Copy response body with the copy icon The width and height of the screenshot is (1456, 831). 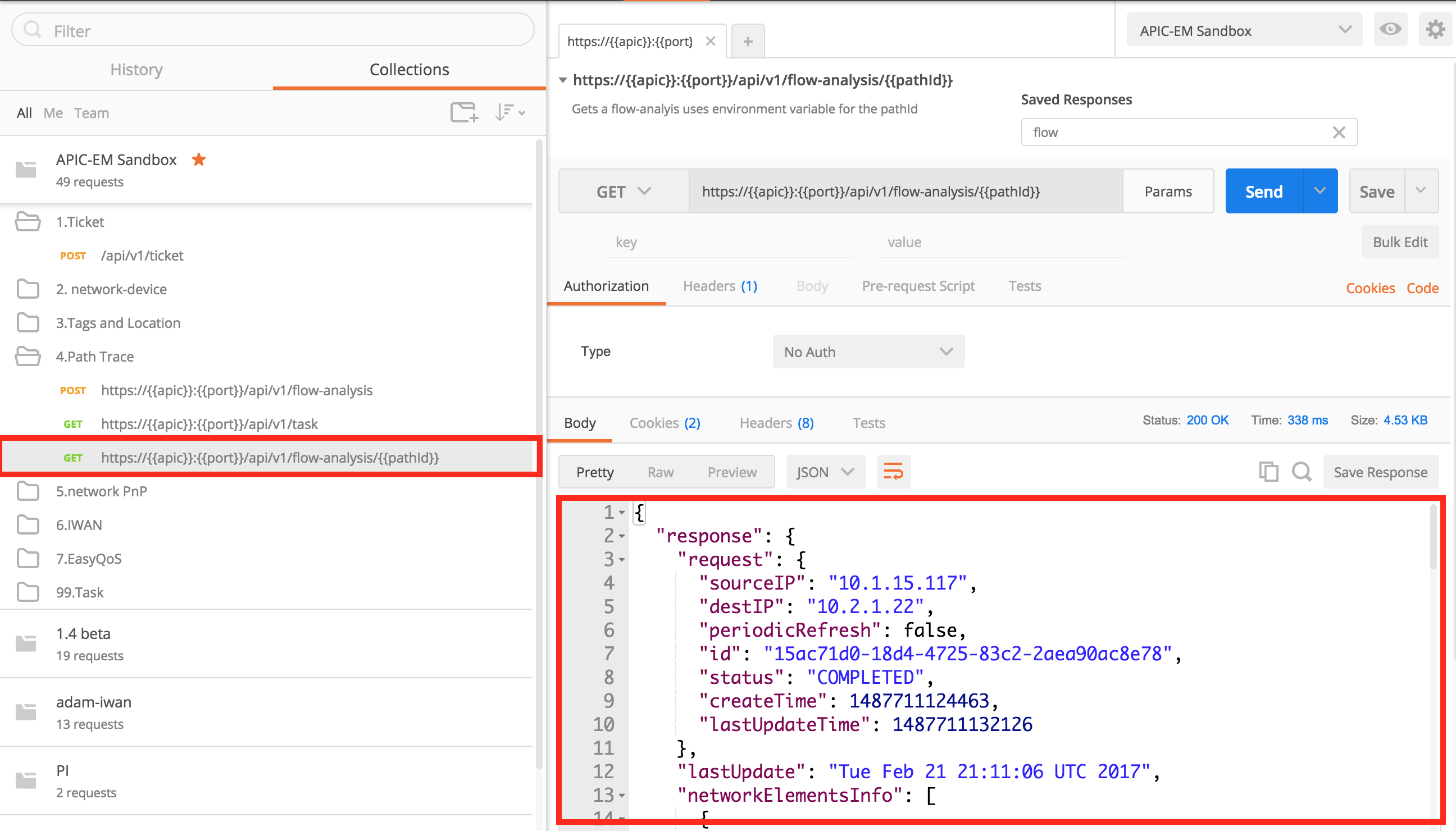click(1268, 472)
